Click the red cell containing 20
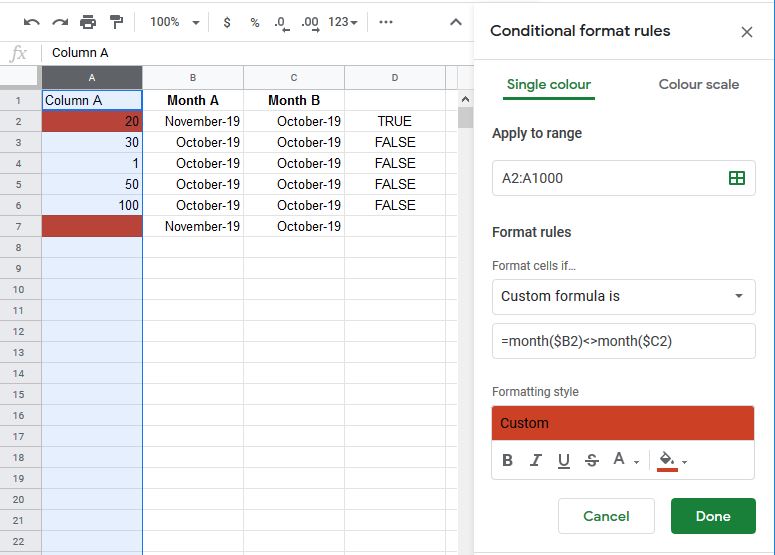The width and height of the screenshot is (775, 555). pos(92,122)
